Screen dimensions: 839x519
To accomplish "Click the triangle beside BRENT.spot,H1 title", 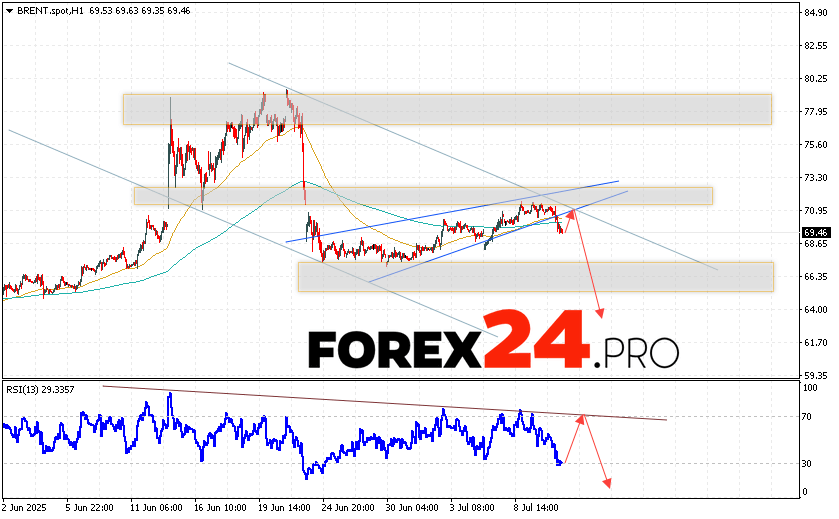I will click(x=8, y=9).
